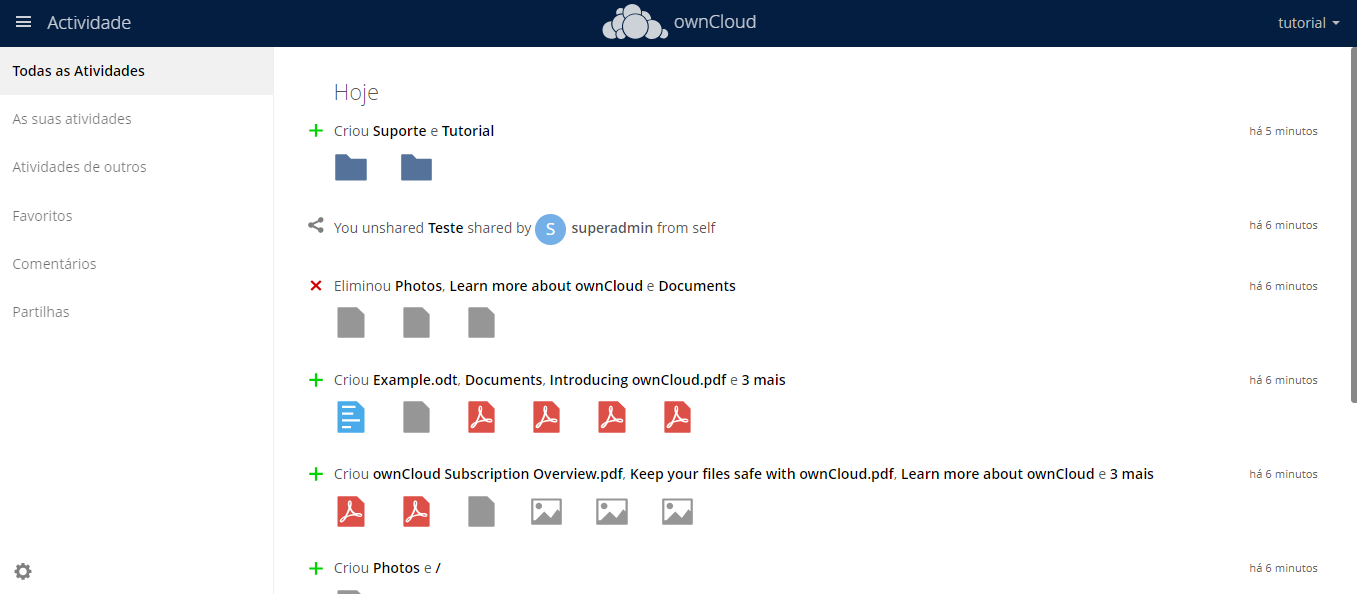The image size is (1357, 594).
Task: Click the Actividade app title
Action: [89, 23]
